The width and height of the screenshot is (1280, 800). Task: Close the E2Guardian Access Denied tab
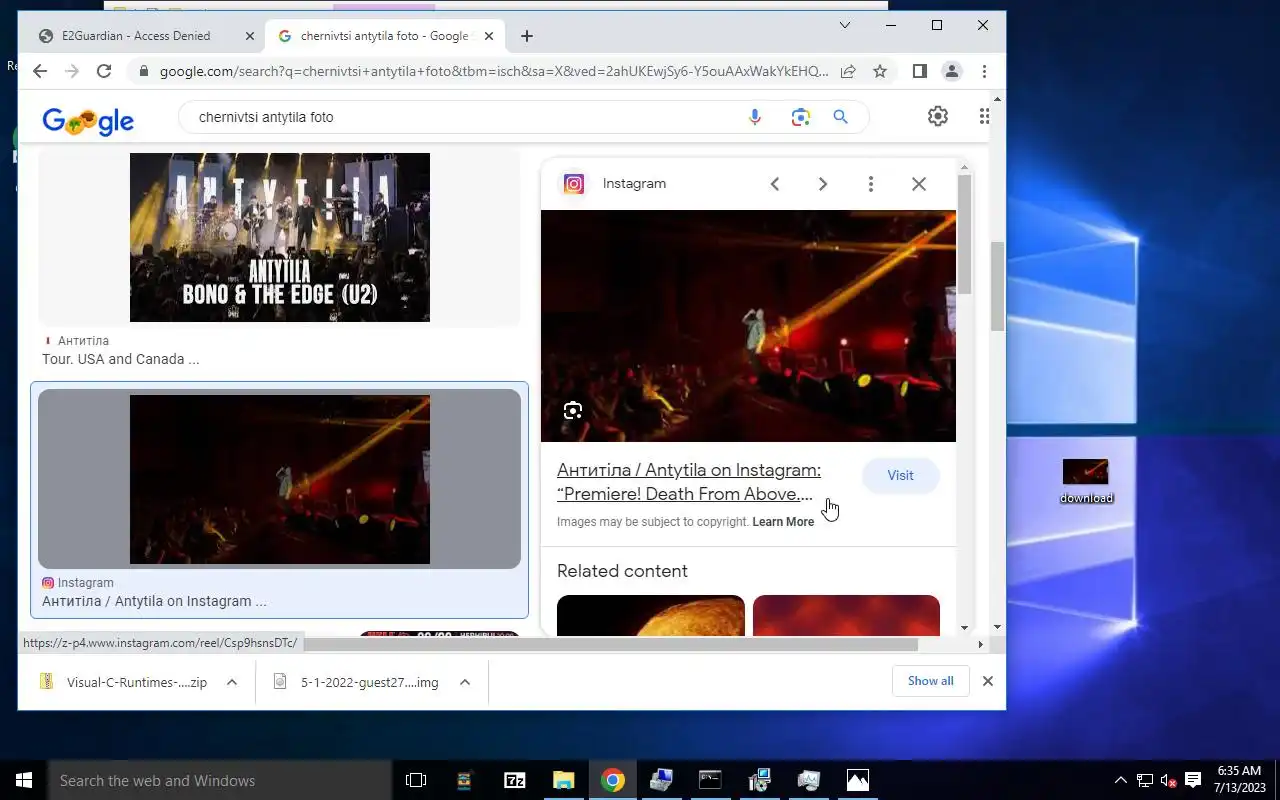click(250, 36)
